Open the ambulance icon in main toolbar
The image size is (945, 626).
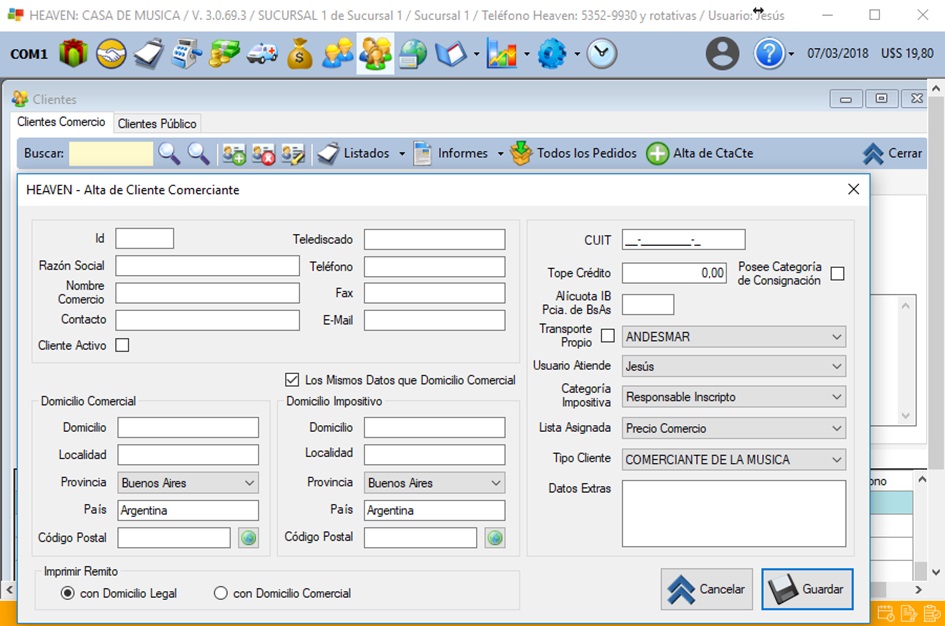(x=262, y=54)
